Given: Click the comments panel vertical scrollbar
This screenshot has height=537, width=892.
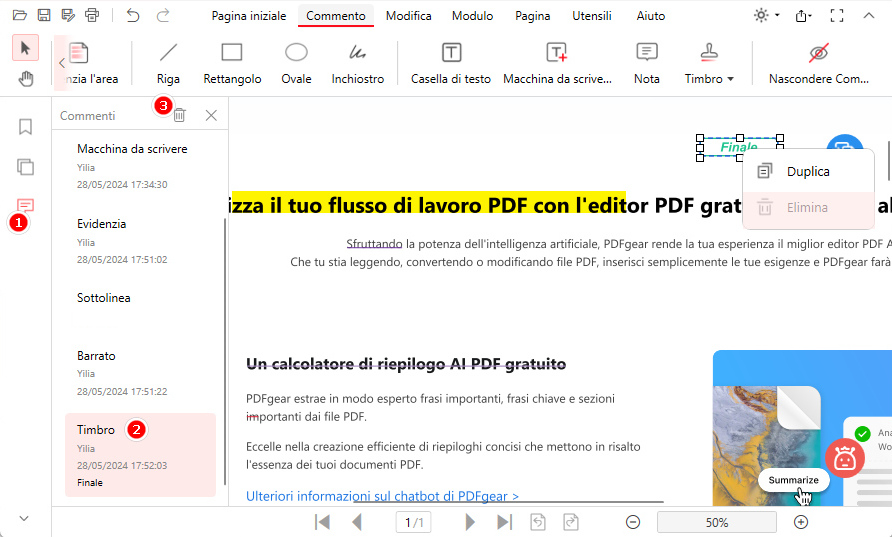Looking at the screenshot, I should point(225,351).
